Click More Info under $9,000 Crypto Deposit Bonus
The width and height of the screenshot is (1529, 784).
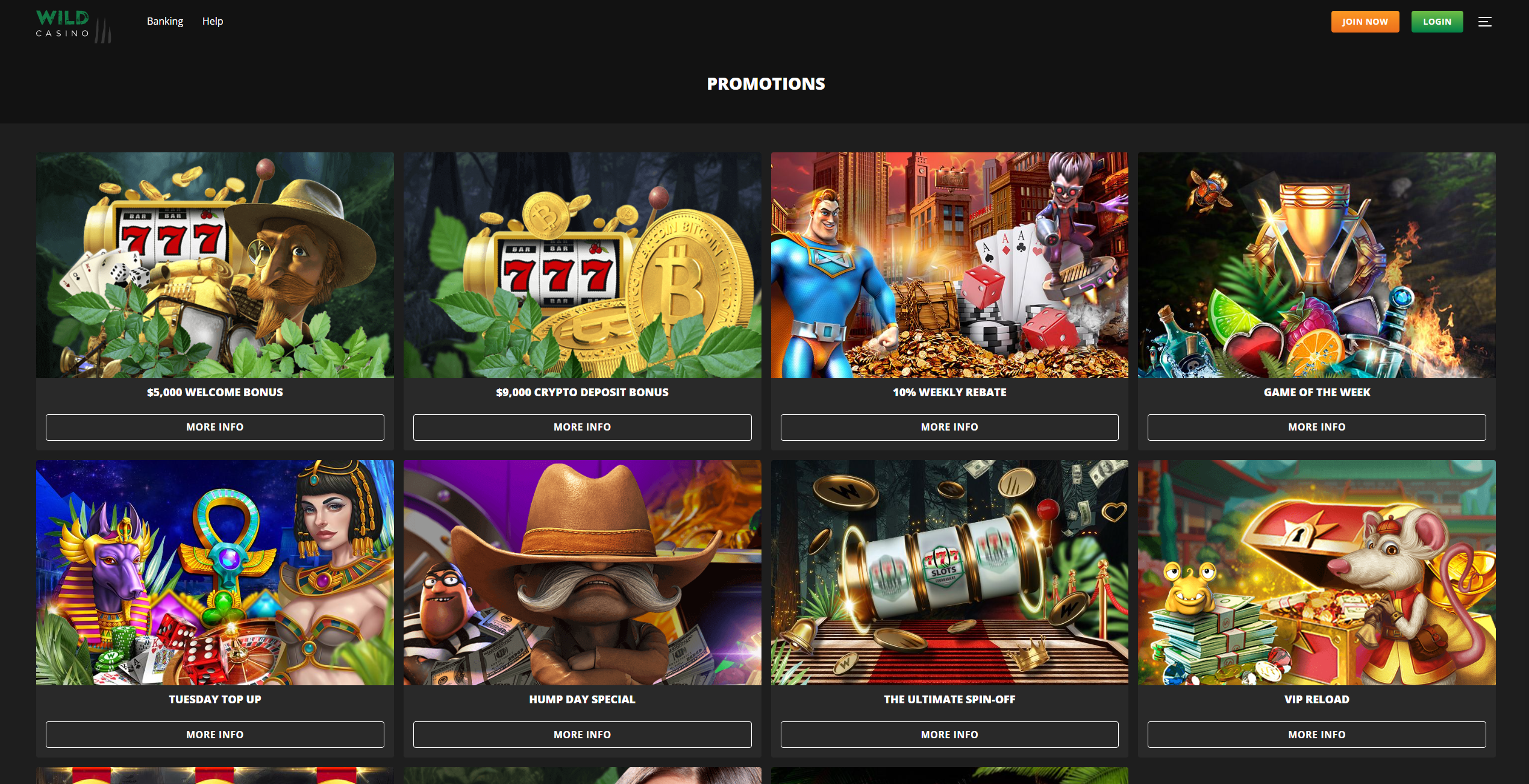(583, 427)
